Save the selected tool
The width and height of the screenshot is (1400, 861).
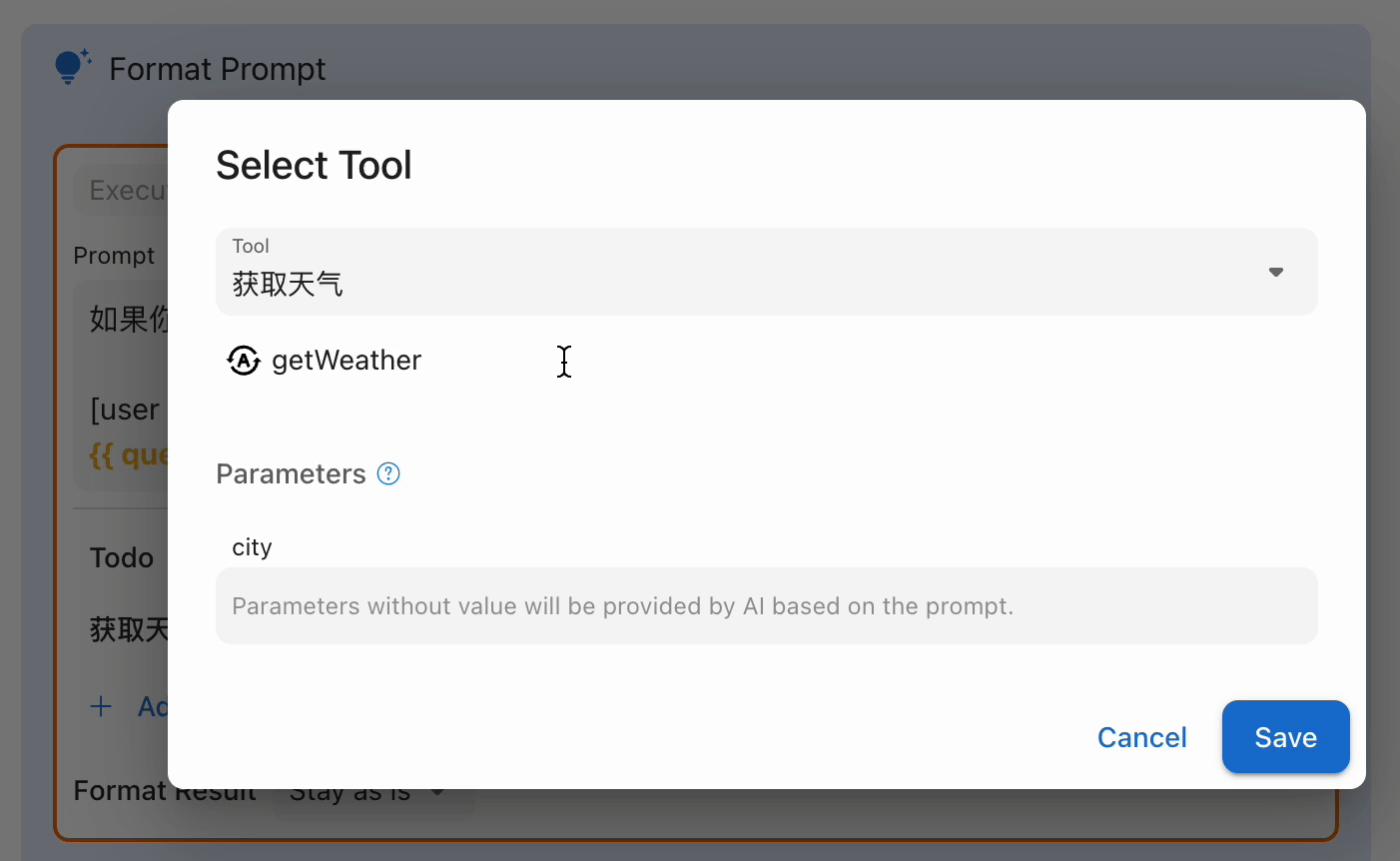(1285, 737)
